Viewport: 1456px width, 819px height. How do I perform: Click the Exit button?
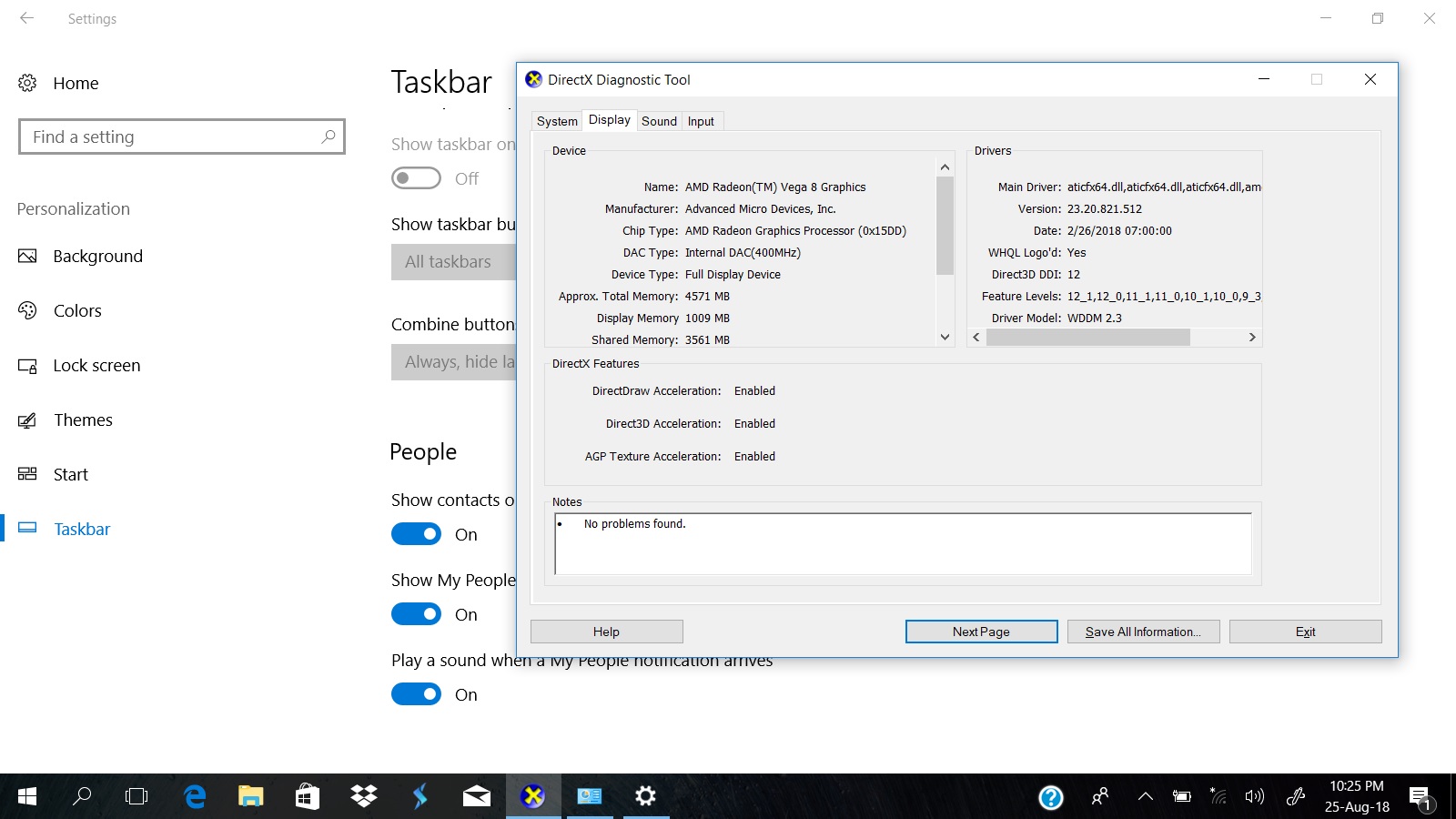1305,632
